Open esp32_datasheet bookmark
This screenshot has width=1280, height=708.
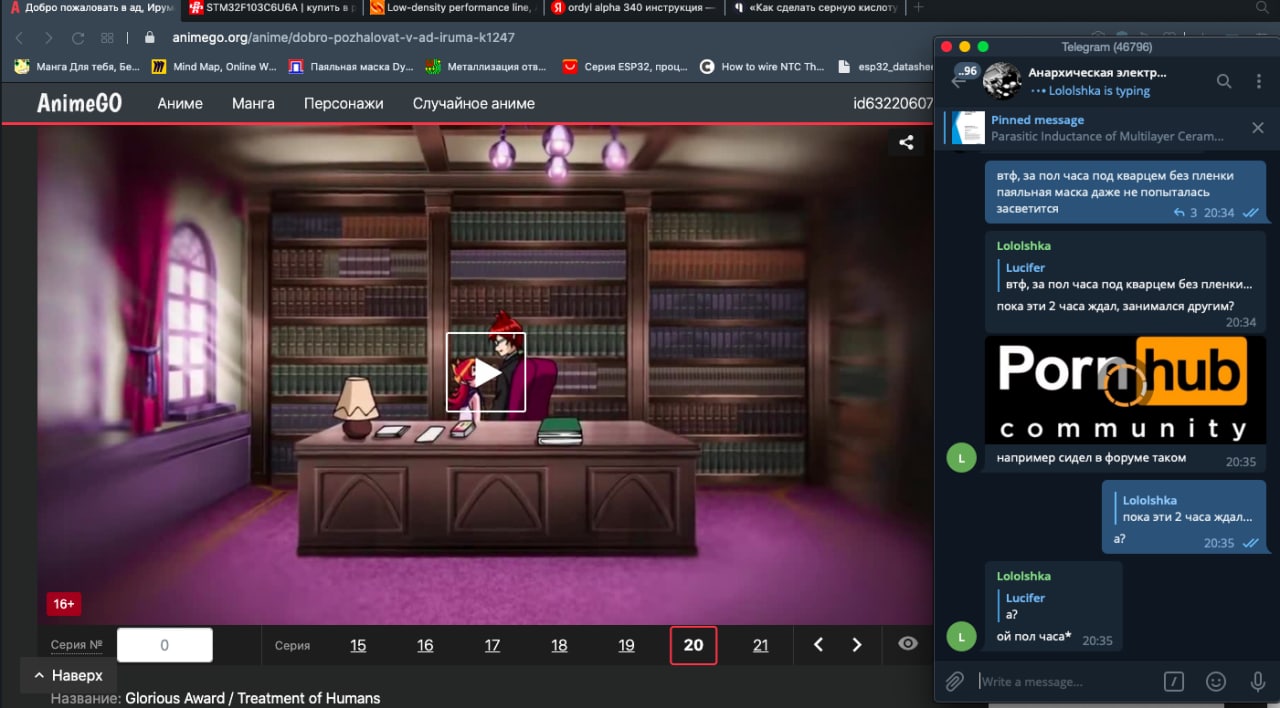coord(884,67)
